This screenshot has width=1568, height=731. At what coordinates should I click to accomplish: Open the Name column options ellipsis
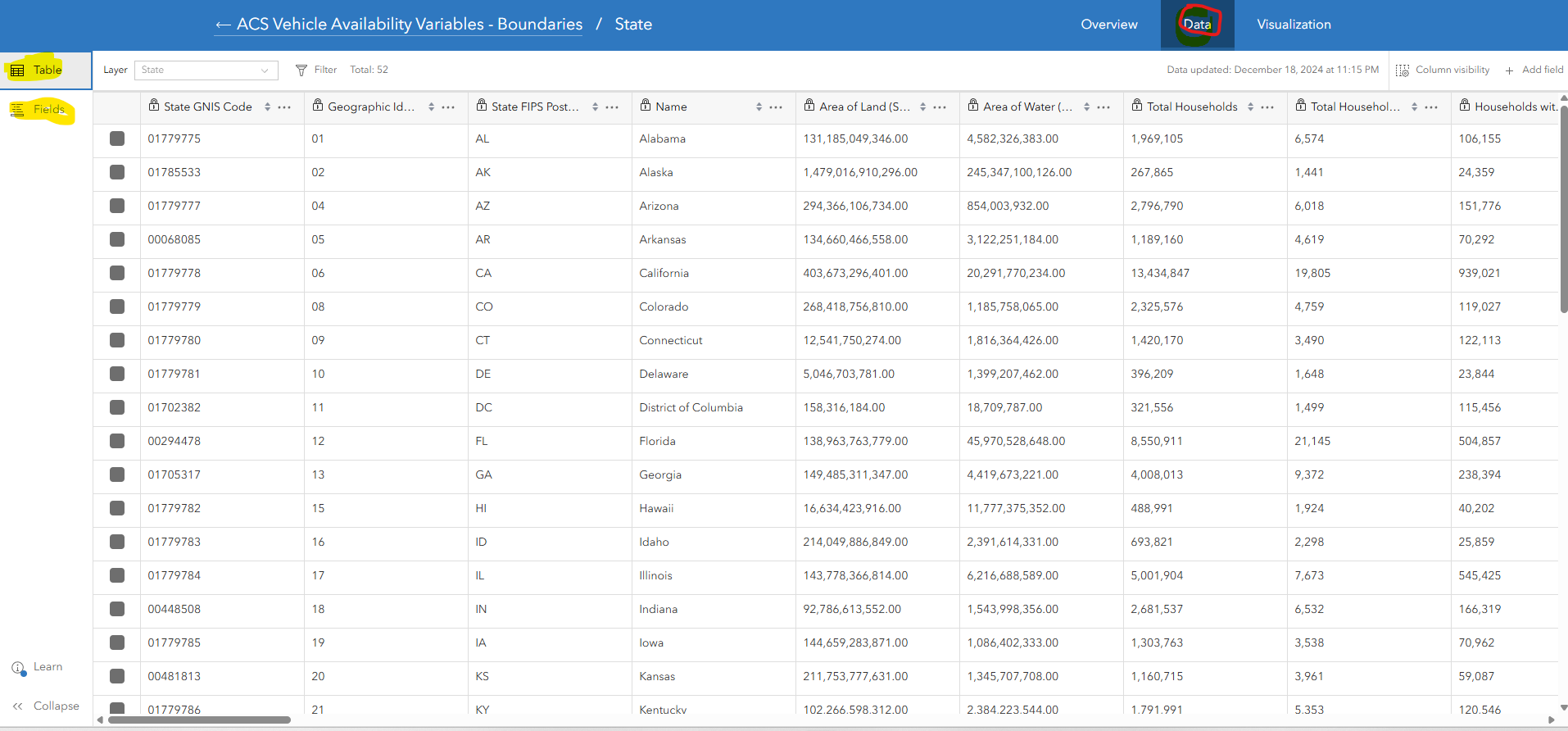click(x=776, y=107)
